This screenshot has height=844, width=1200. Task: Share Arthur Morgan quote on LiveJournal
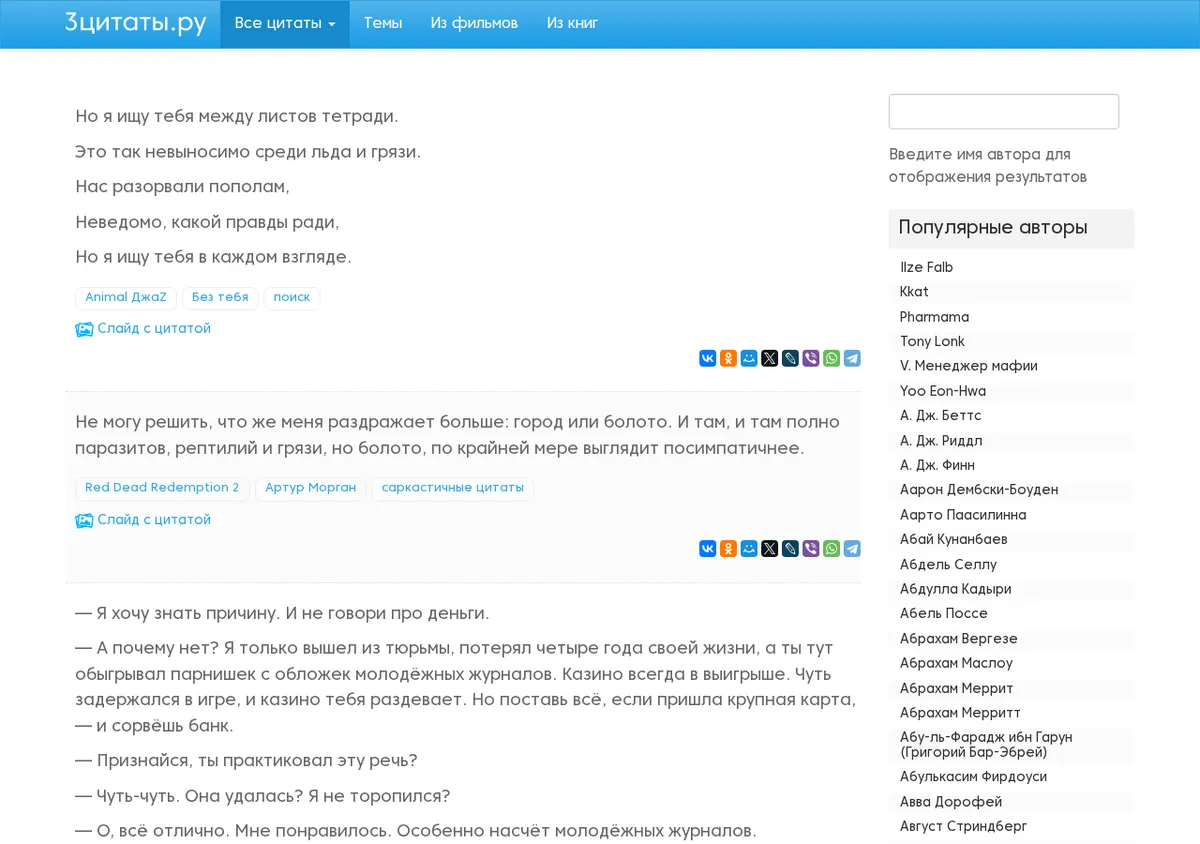[x=790, y=548]
